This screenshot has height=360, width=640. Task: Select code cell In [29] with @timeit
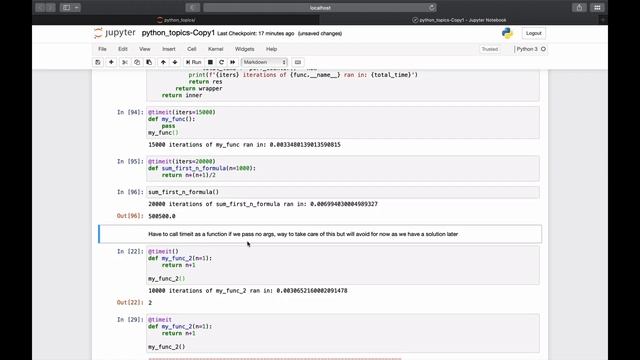click(x=343, y=333)
